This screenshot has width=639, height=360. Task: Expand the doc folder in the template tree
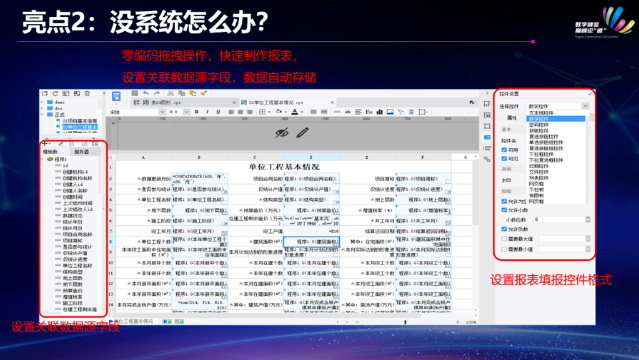42,108
